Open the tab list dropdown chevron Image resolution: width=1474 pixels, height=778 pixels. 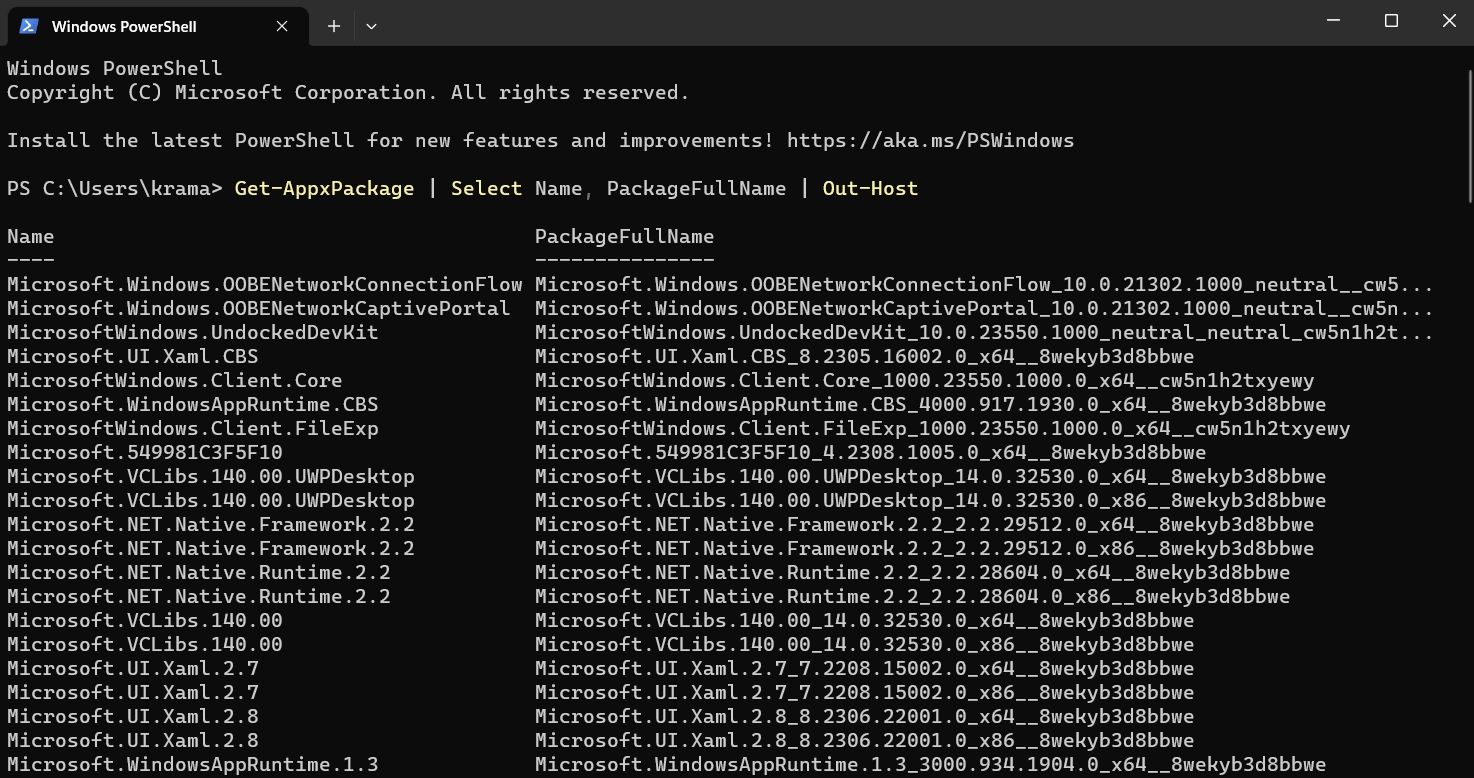[x=371, y=26]
